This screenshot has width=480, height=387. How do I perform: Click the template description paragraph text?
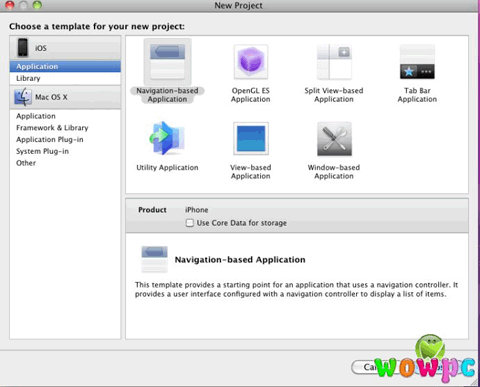(296, 289)
